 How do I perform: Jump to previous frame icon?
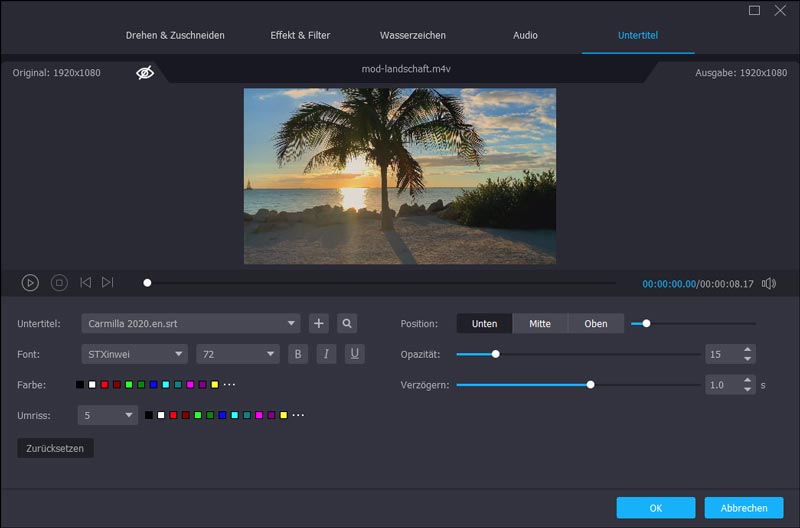point(85,283)
